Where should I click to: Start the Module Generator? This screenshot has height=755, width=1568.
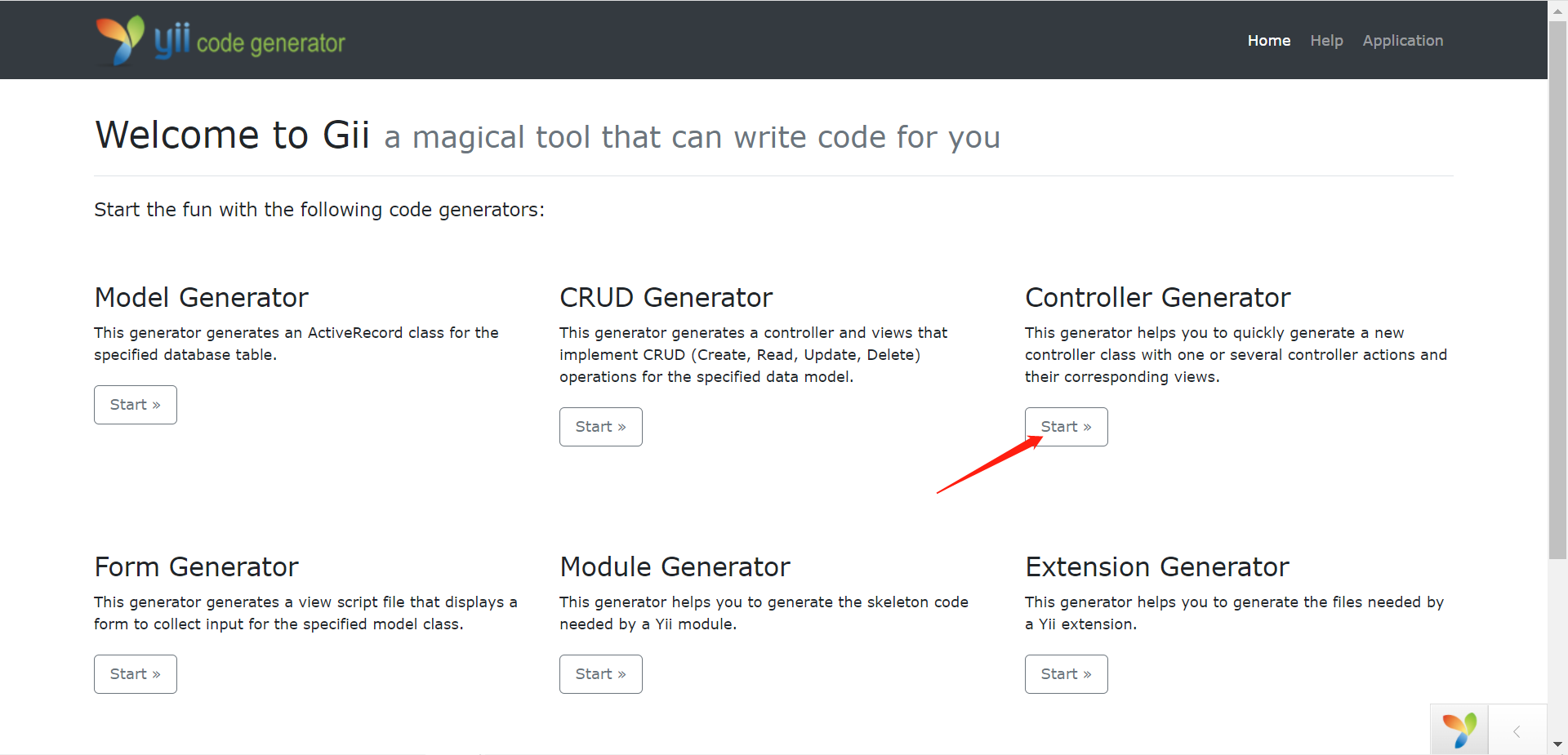[x=601, y=674]
